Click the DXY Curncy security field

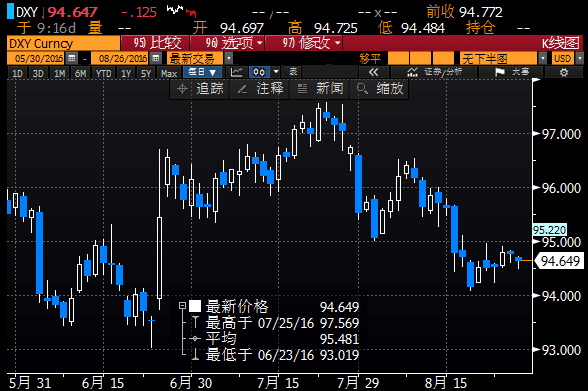coord(63,43)
